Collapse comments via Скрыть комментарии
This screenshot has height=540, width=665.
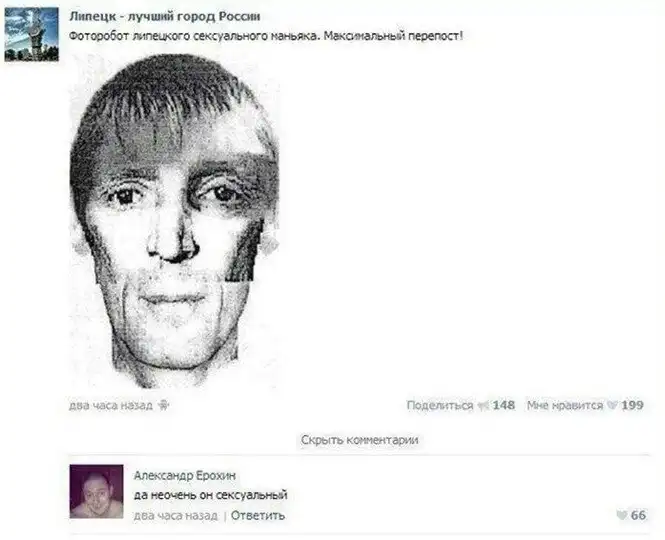pyautogui.click(x=360, y=440)
